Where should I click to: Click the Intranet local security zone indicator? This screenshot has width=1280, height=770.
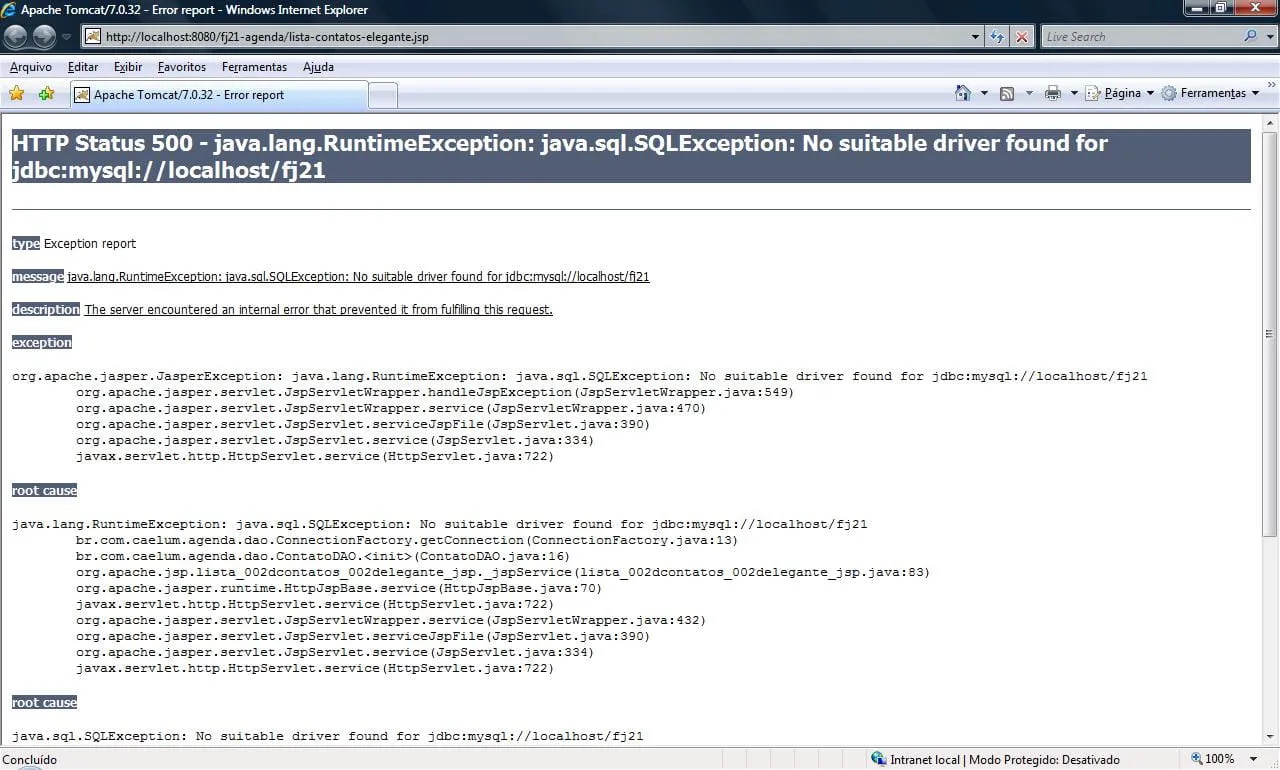(995, 759)
